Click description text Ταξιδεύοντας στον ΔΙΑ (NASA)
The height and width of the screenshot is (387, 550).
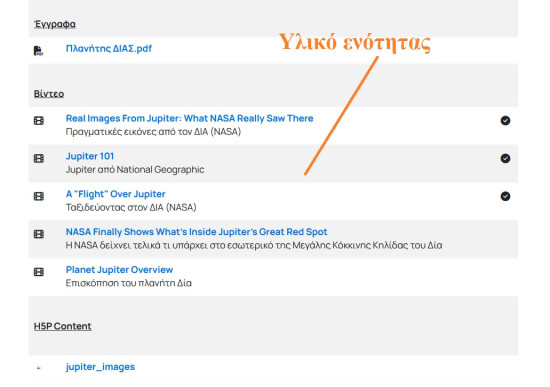click(131, 208)
